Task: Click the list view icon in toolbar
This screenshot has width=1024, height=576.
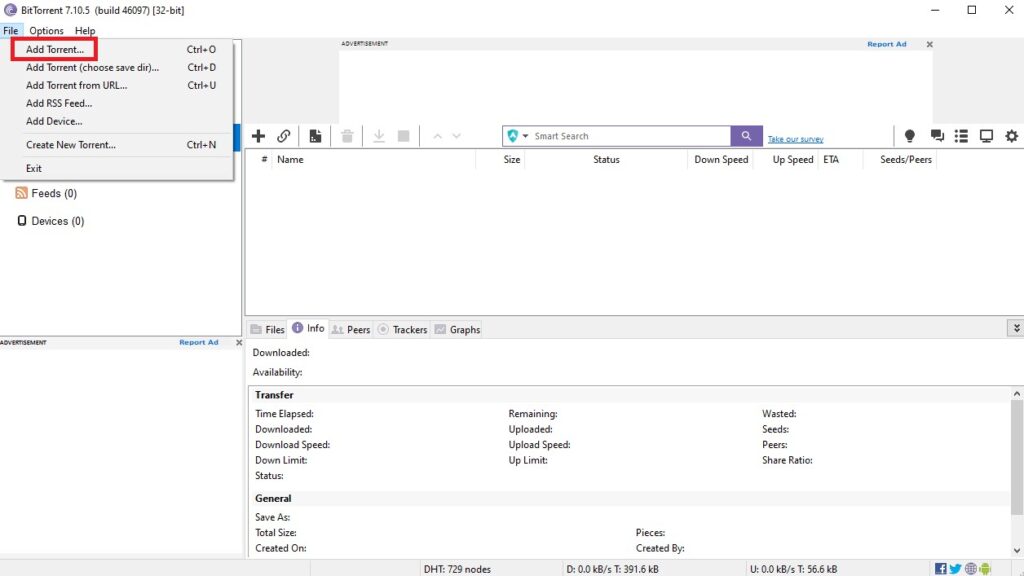Action: 961,136
